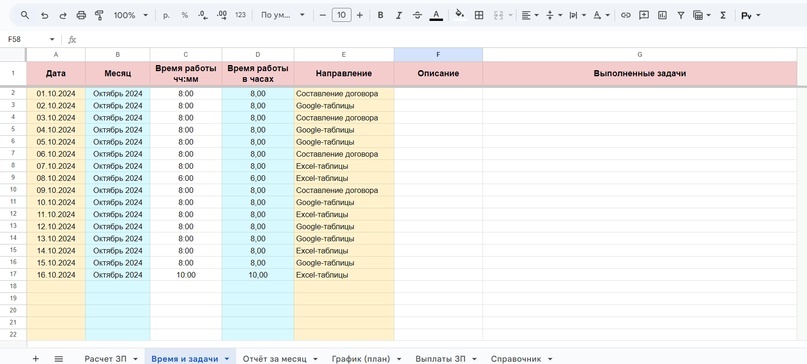This screenshot has width=807, height=364.
Task: Create a filter
Action: [681, 15]
